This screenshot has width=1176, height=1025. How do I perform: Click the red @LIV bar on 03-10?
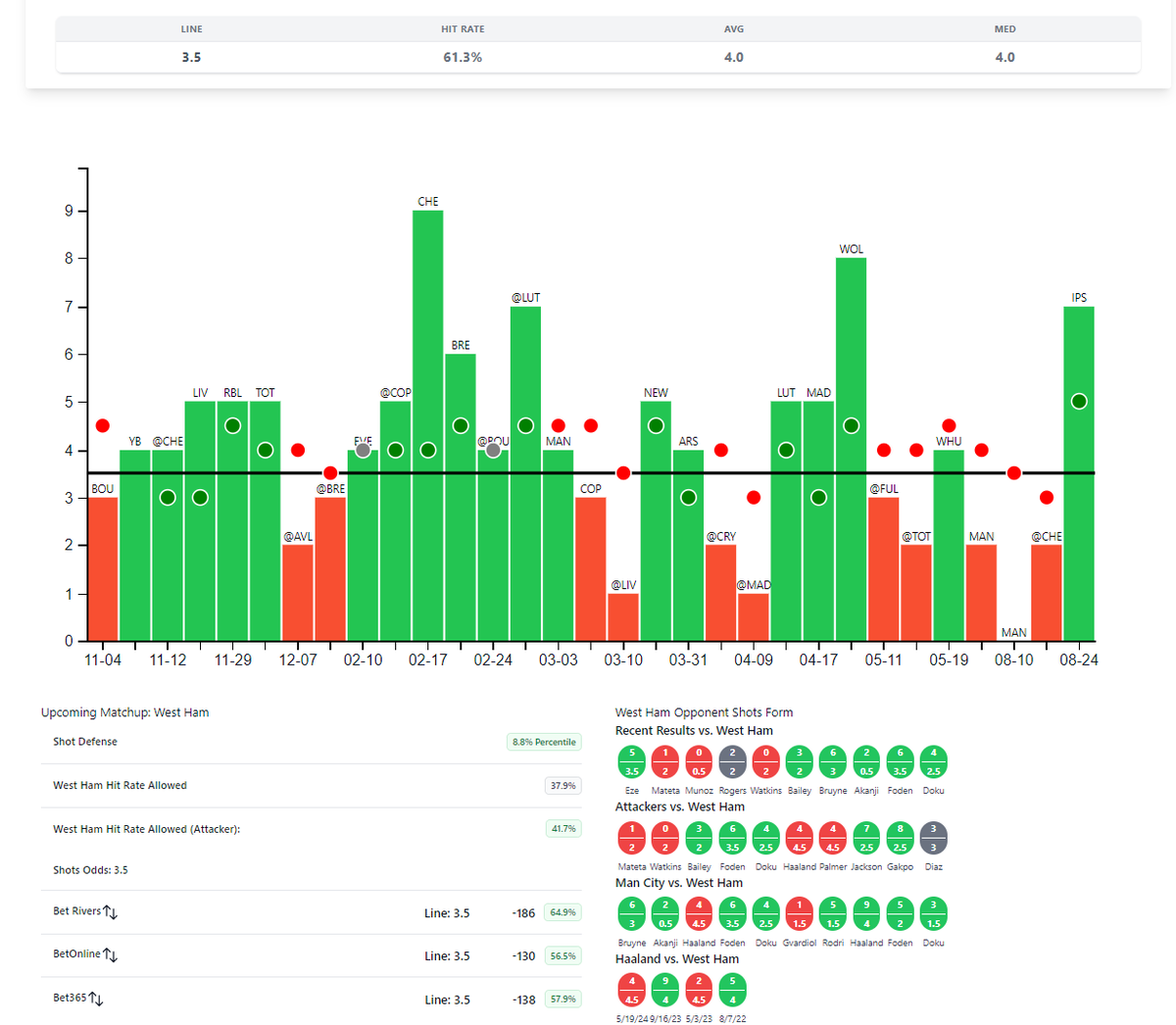click(623, 616)
